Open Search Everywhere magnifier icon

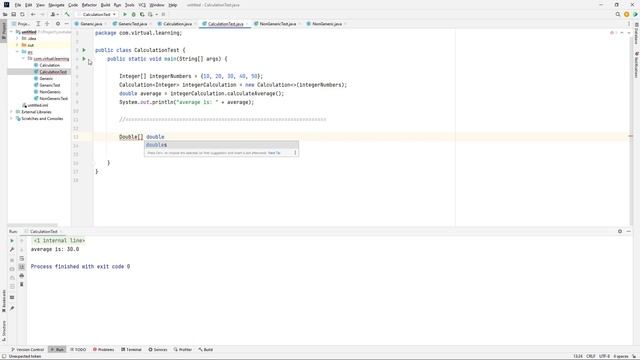pyautogui.click(x=618, y=14)
